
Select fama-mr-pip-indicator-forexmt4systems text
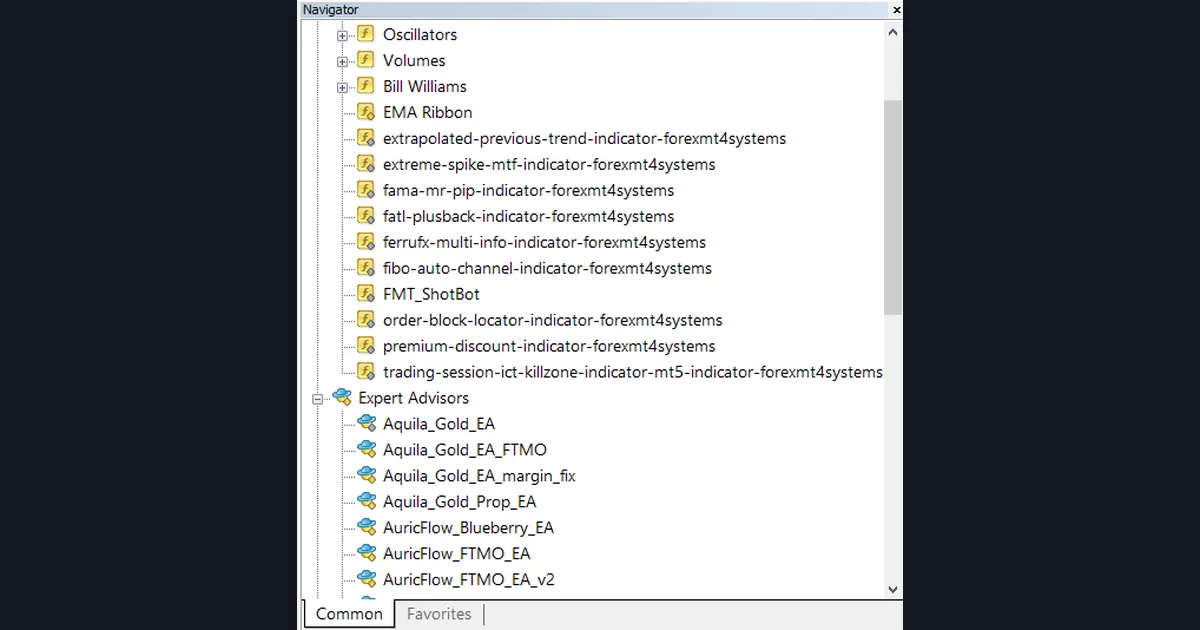coord(529,190)
